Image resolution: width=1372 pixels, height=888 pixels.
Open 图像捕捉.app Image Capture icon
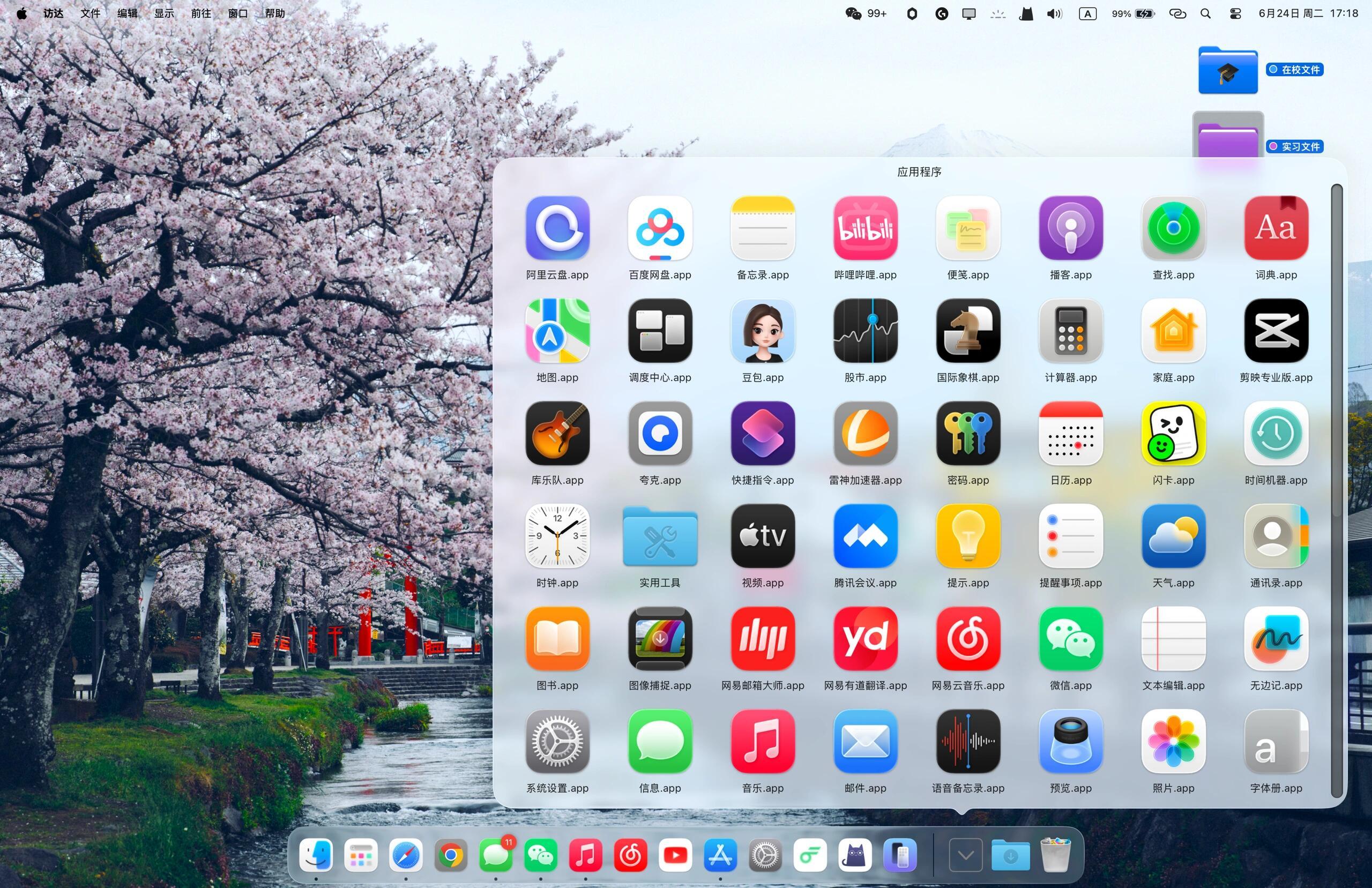point(660,639)
